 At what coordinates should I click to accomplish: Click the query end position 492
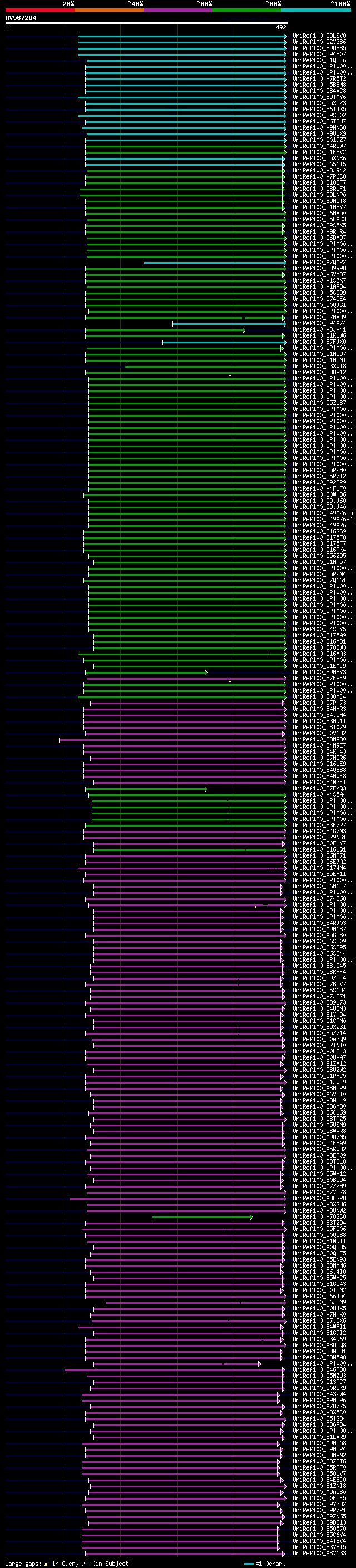[281, 27]
